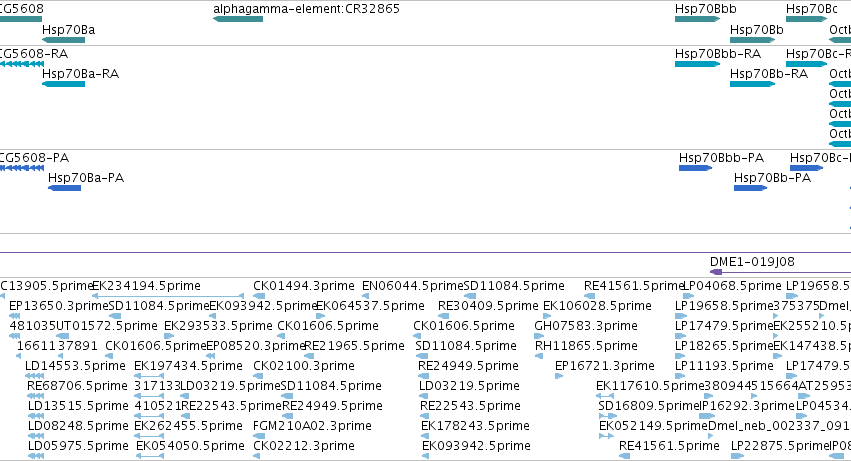Select the CG5608-PA protein label
851x461 pixels.
pos(34,158)
